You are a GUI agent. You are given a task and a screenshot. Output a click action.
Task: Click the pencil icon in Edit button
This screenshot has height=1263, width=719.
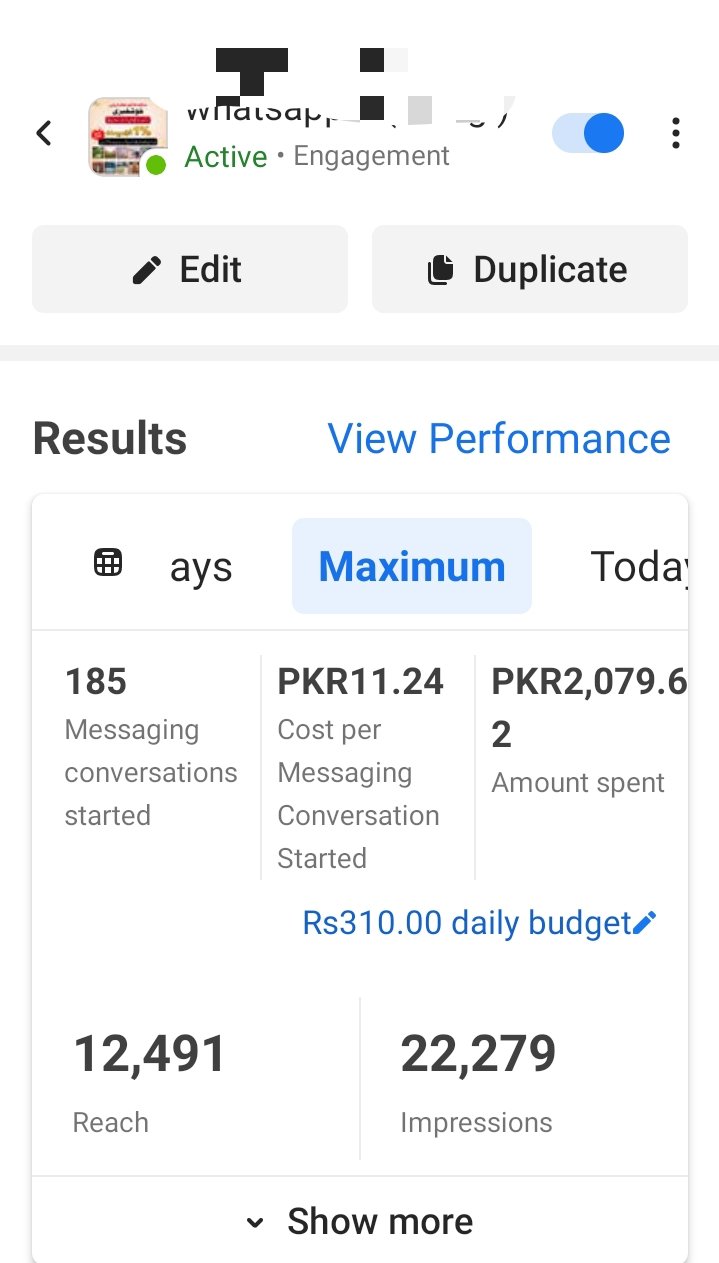pyautogui.click(x=147, y=270)
